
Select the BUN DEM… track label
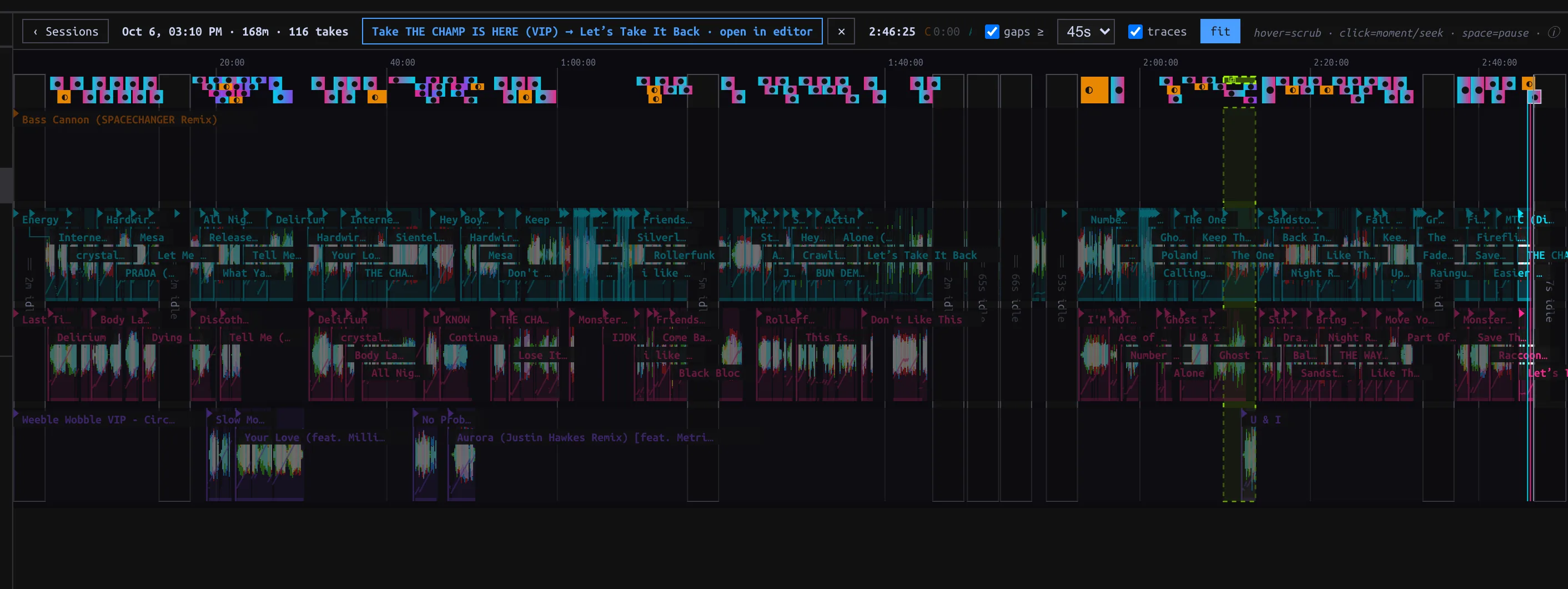coord(840,273)
